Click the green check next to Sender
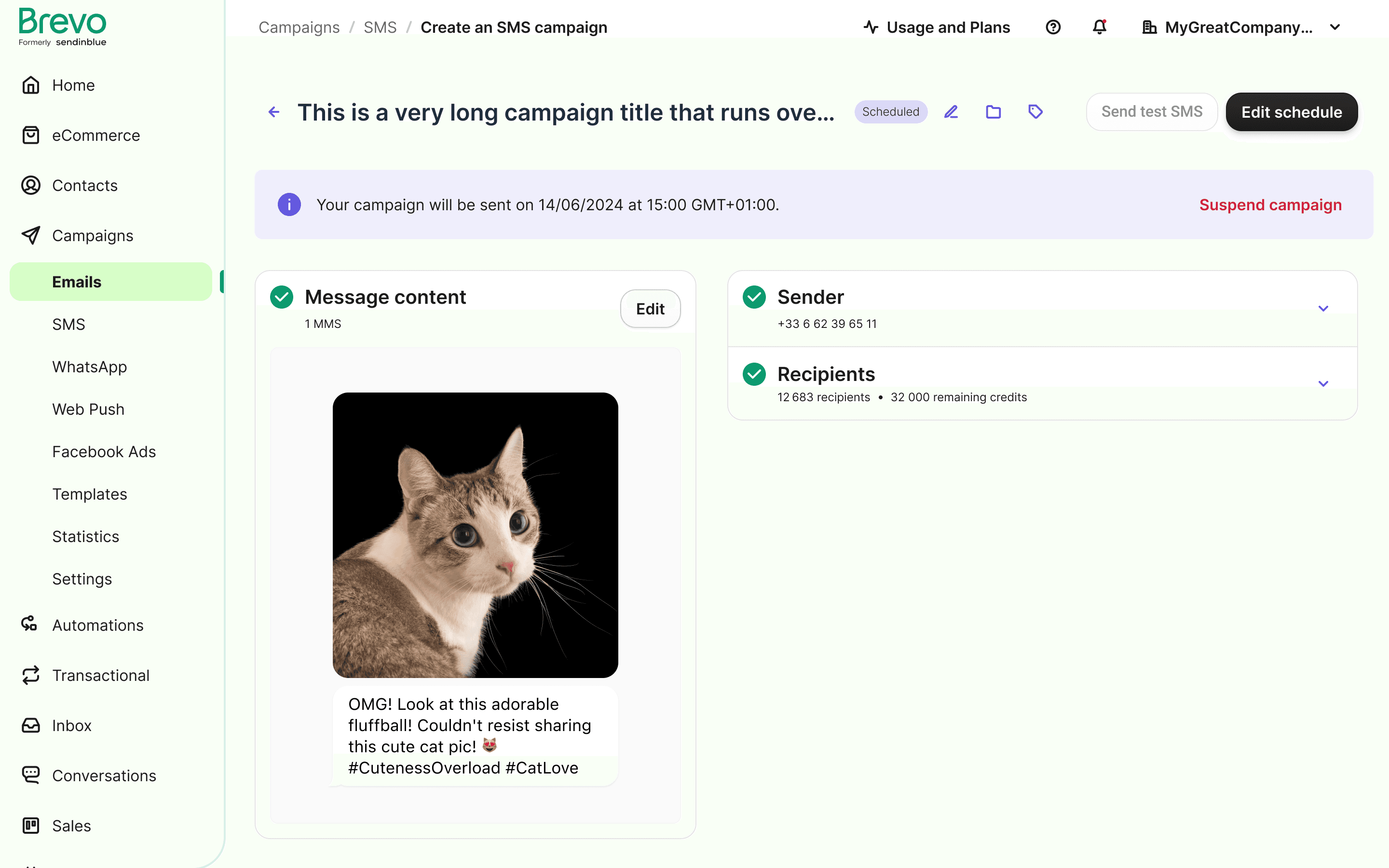1389x868 pixels. point(754,297)
